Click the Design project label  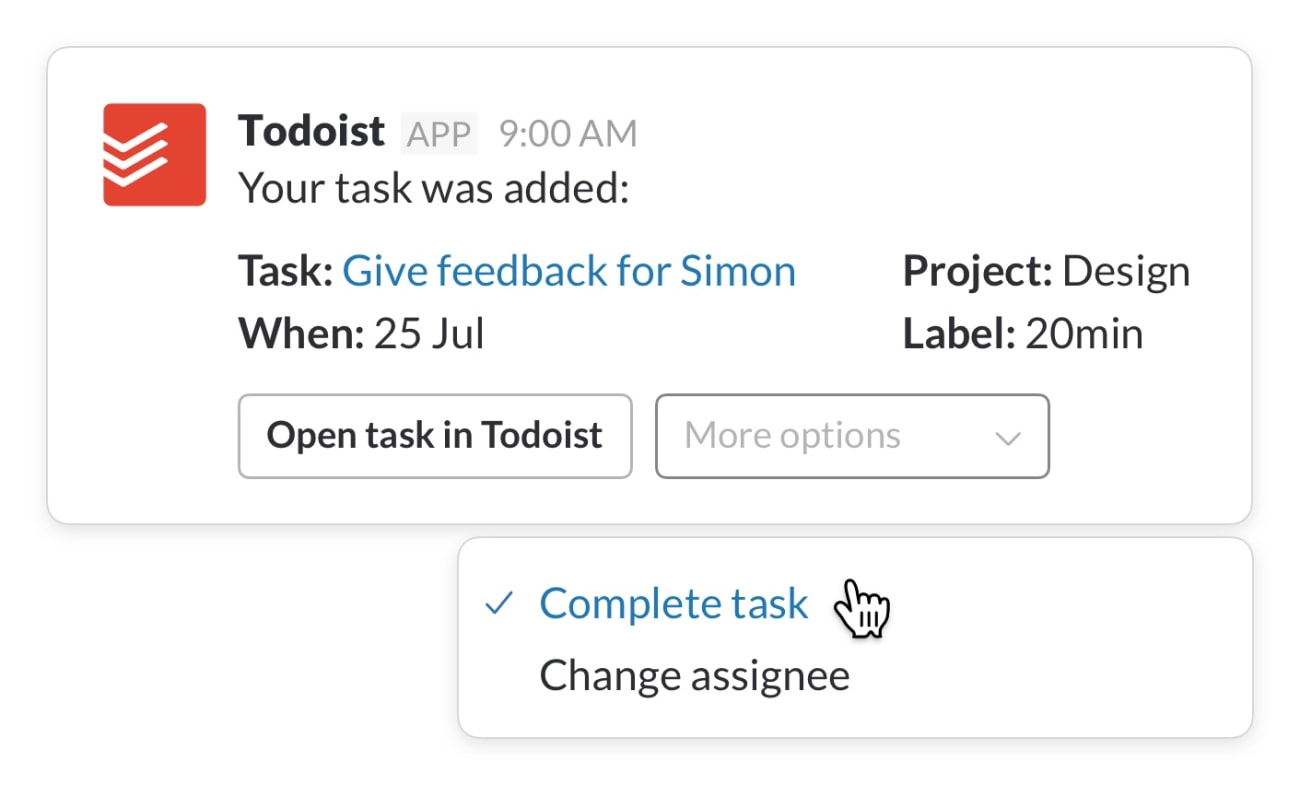click(1126, 270)
